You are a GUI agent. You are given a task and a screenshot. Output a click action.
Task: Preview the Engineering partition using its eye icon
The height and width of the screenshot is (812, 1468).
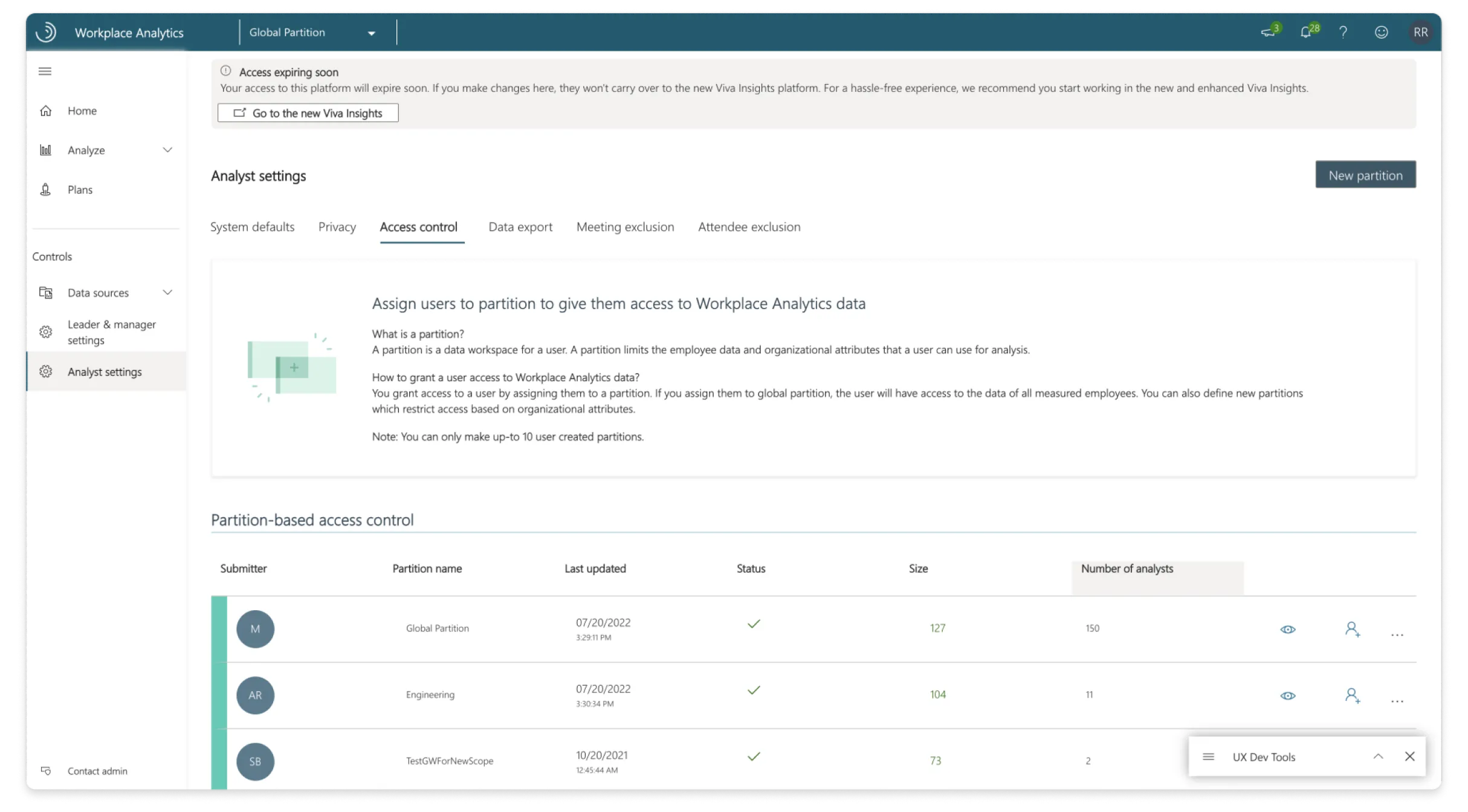pos(1287,696)
